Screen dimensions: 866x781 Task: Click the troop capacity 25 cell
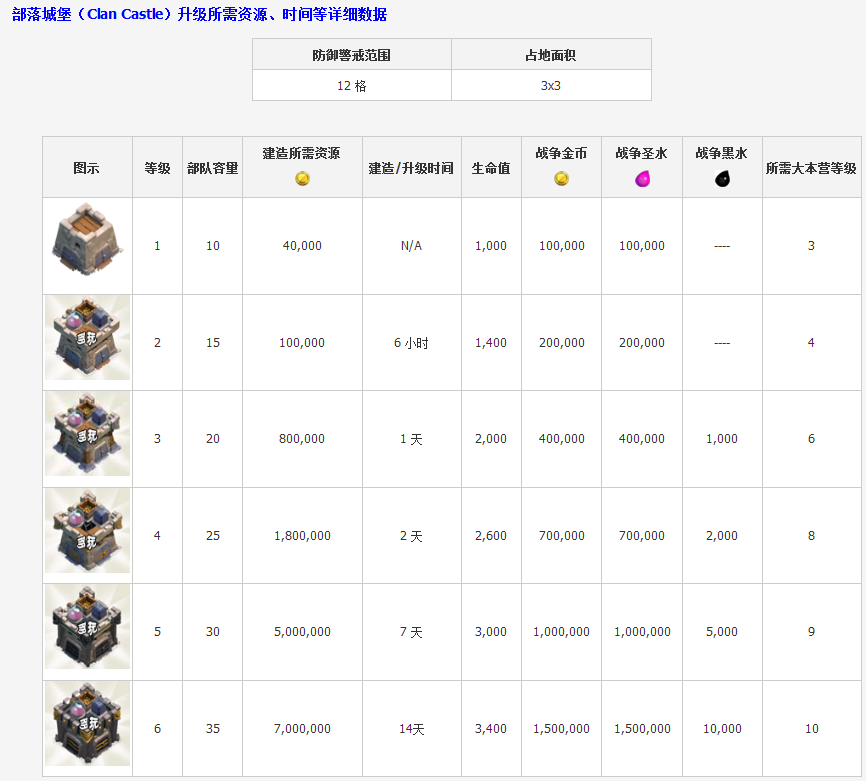click(x=213, y=535)
